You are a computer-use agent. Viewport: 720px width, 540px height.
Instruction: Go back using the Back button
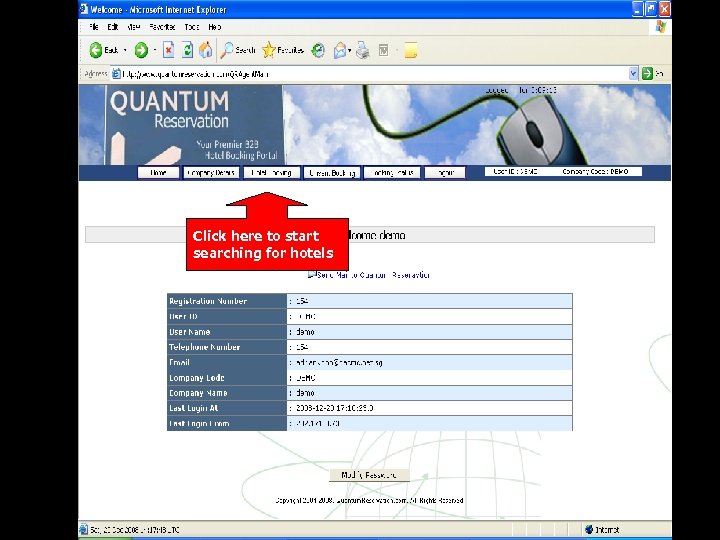click(x=104, y=50)
